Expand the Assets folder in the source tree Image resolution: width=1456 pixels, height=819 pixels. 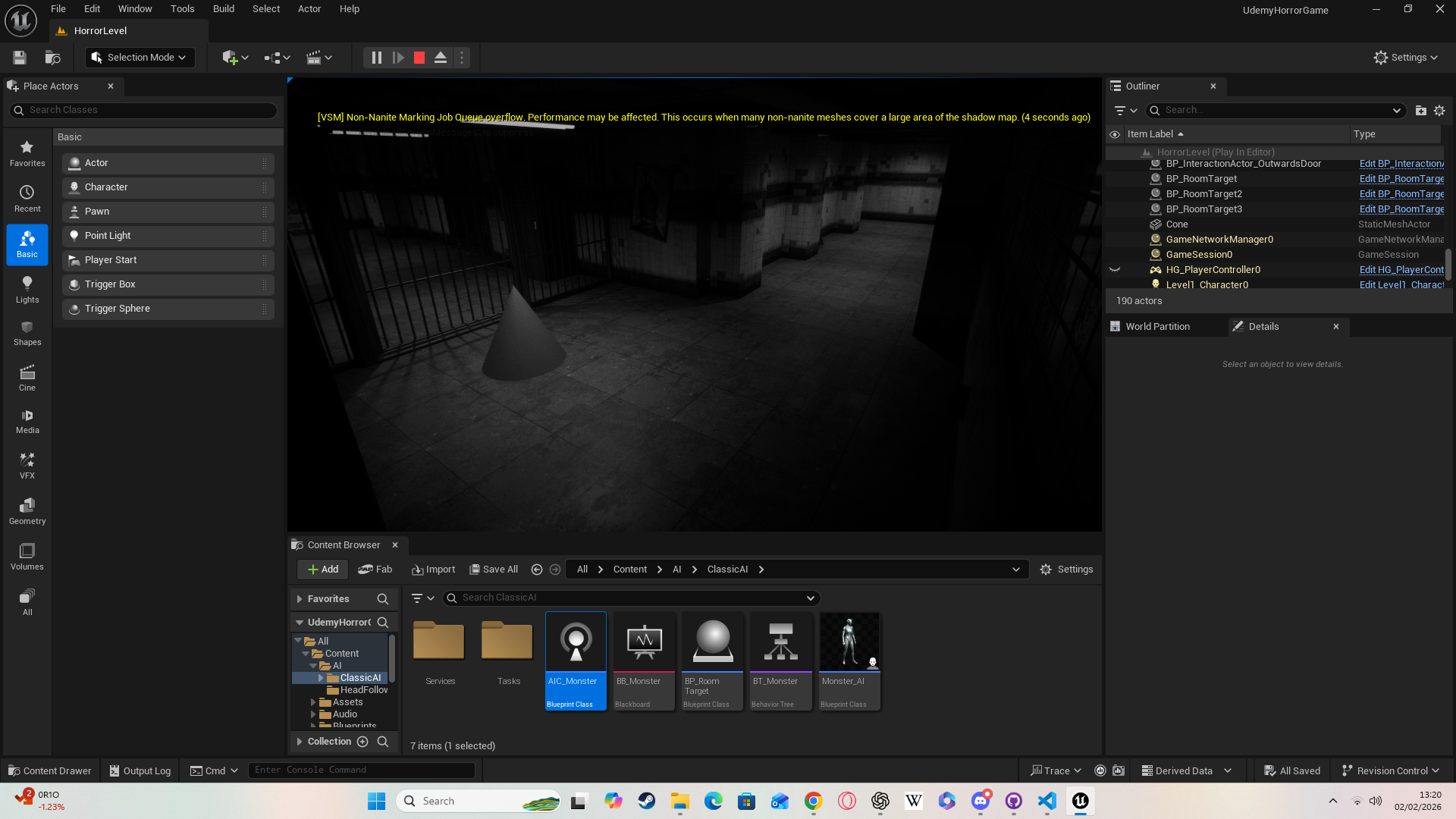(315, 702)
